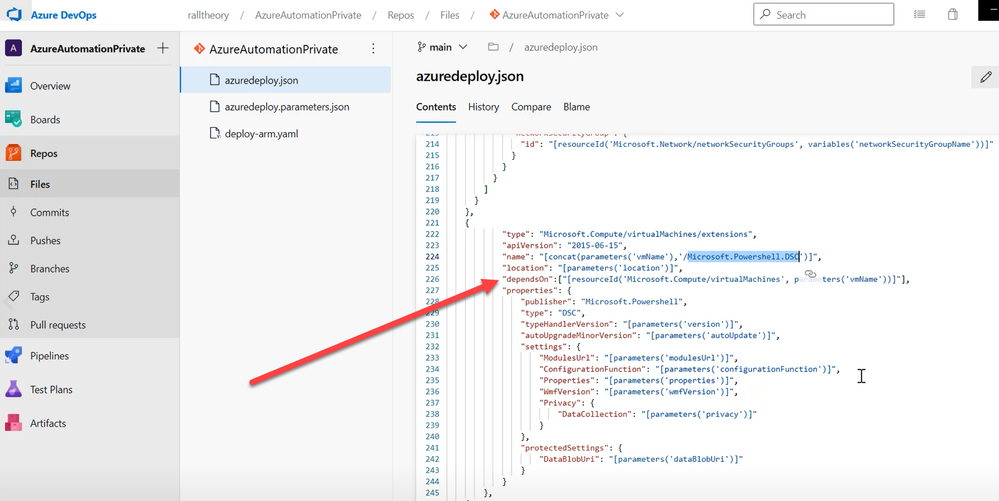Click the Pull requests sidebar icon
Screen dimensions: 999x501
13,324
